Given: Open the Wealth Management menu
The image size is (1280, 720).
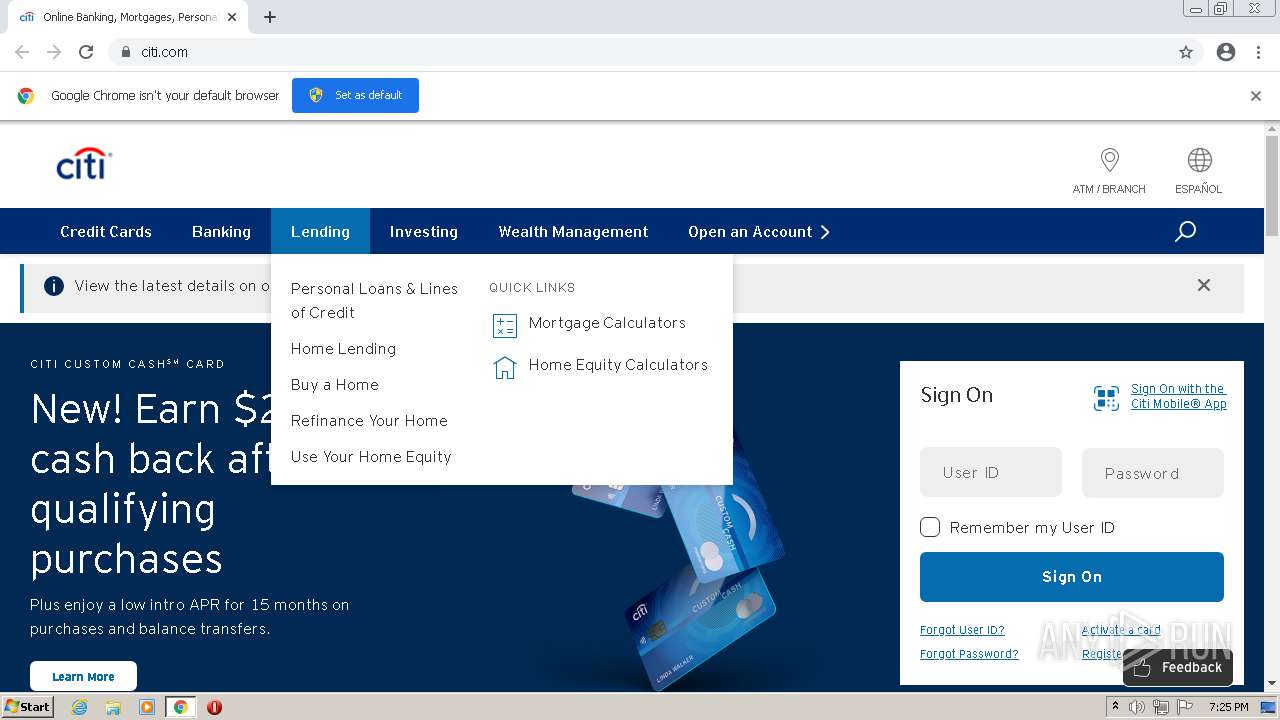Looking at the screenshot, I should (x=573, y=231).
